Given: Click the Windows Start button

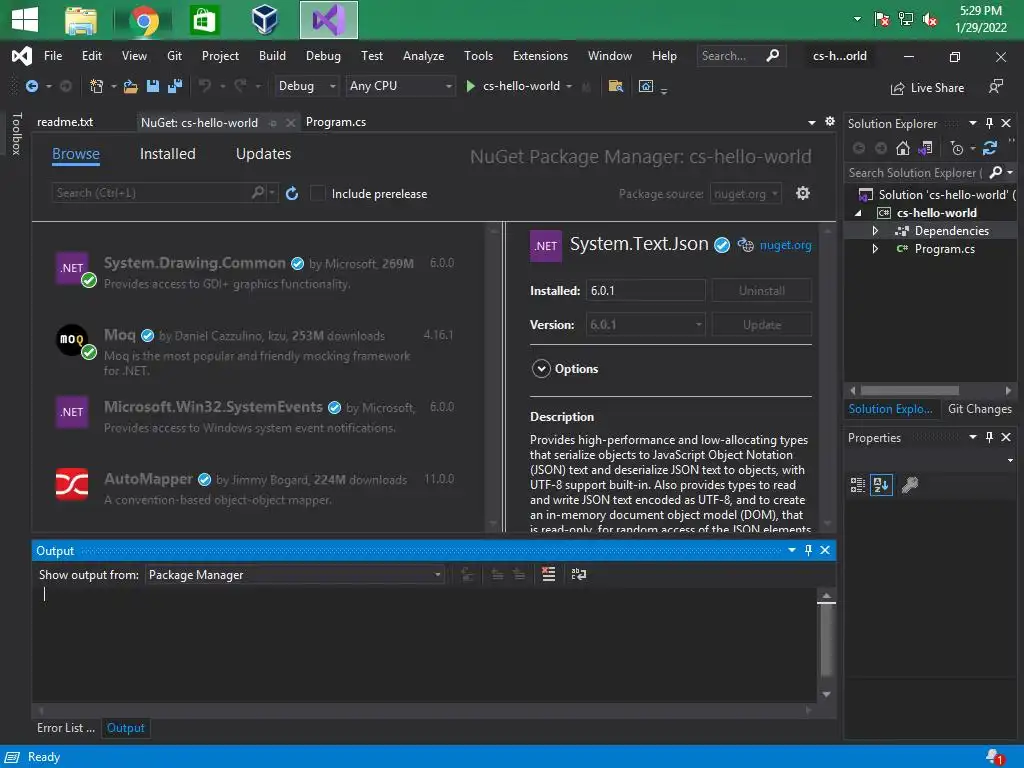Looking at the screenshot, I should coord(25,20).
